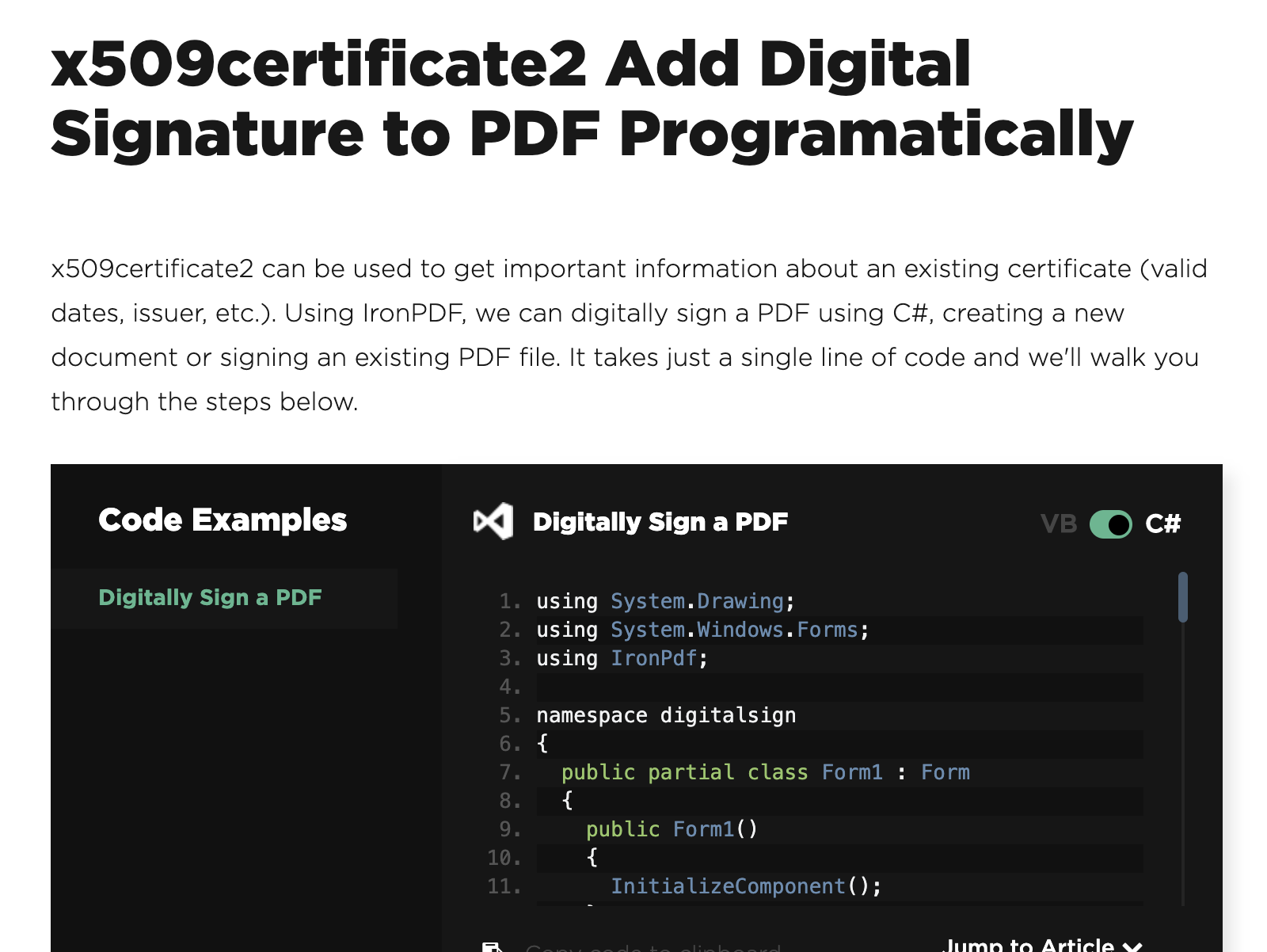
Task: Click line number 1 in the code viewer
Action: 507,601
